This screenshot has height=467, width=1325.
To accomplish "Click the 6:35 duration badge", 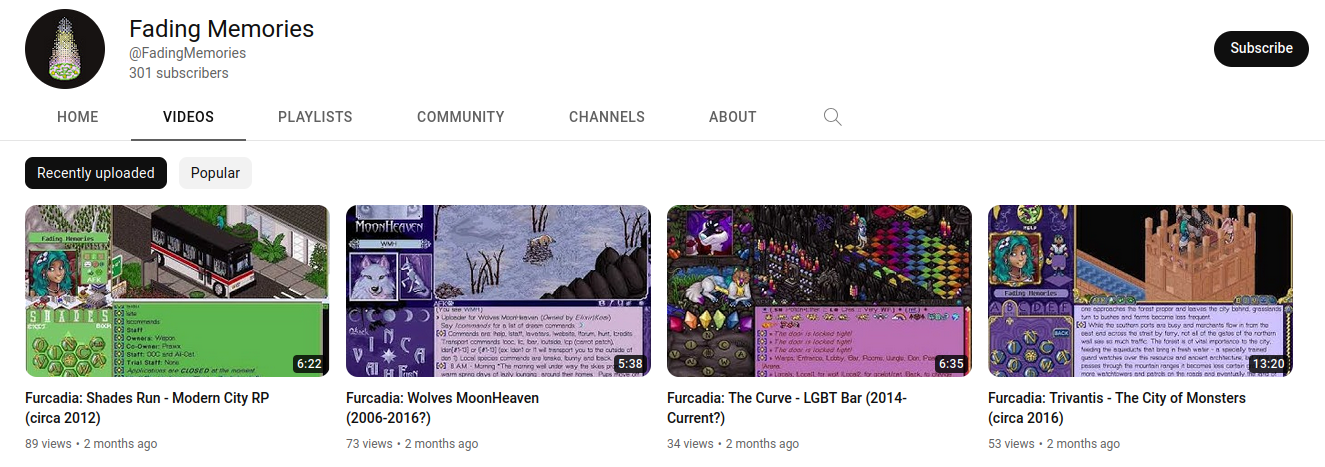I will coord(951,364).
